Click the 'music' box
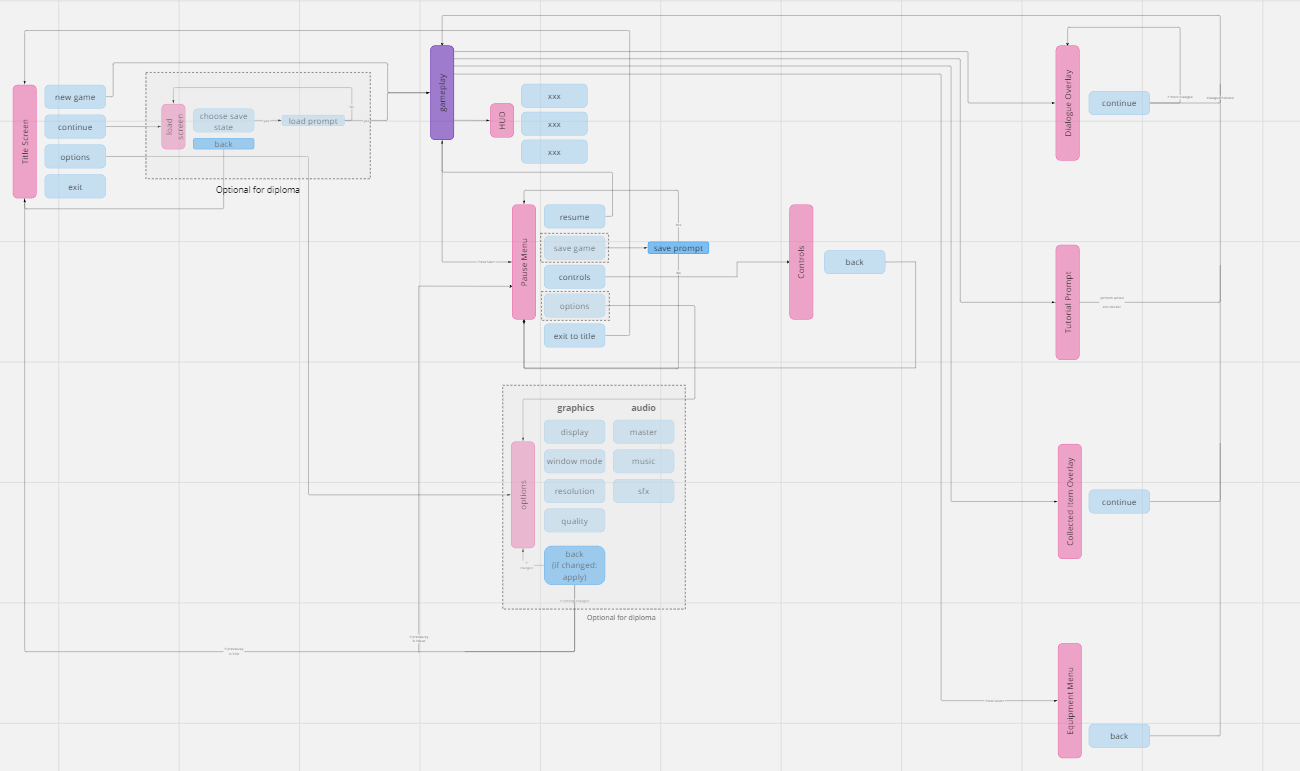1300x771 pixels. pyautogui.click(x=644, y=461)
